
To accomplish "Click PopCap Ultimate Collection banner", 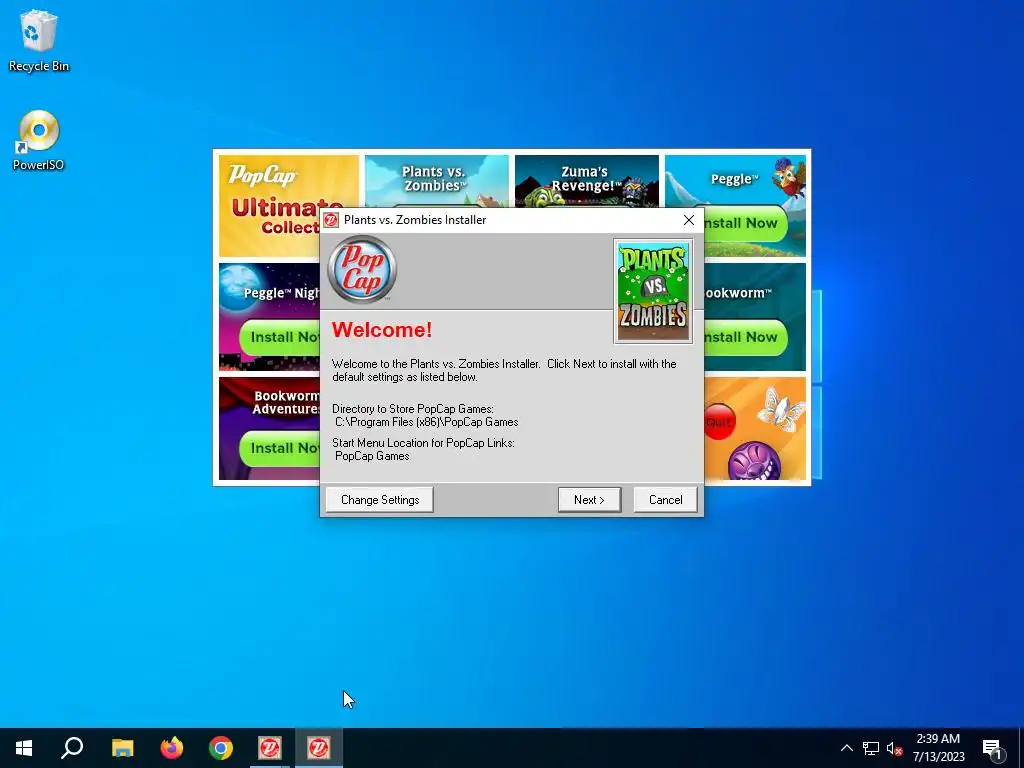I will [x=289, y=206].
